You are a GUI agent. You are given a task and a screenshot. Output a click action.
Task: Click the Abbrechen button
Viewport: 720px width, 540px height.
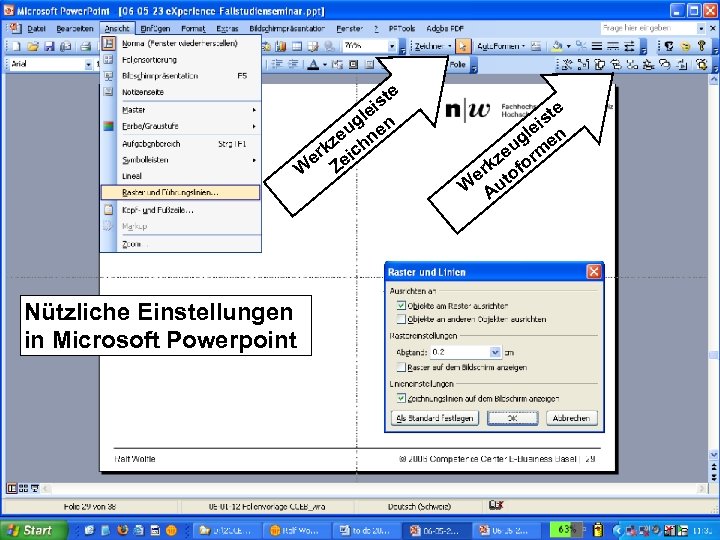coord(571,418)
